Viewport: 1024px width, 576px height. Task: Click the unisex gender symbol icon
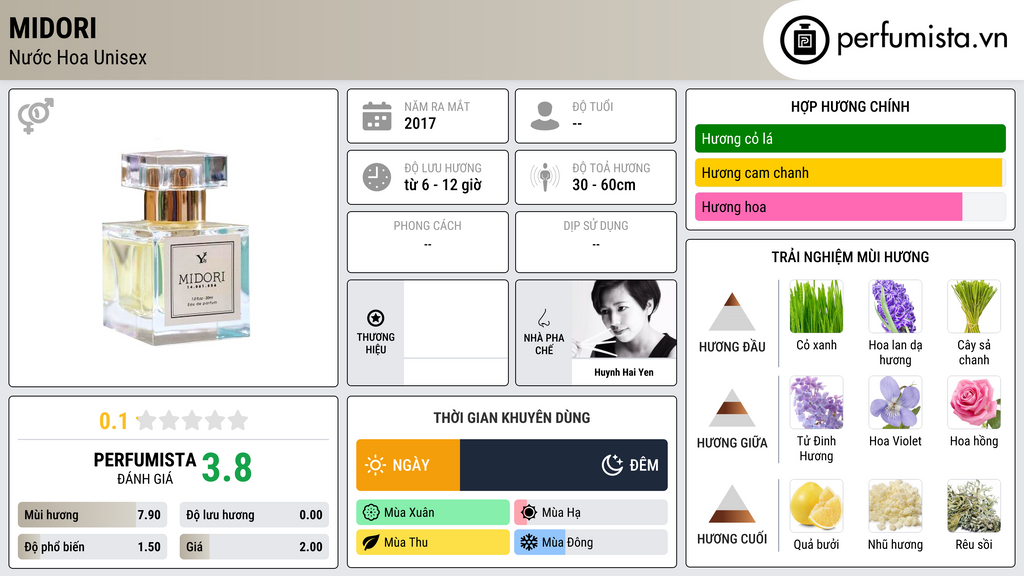click(35, 116)
